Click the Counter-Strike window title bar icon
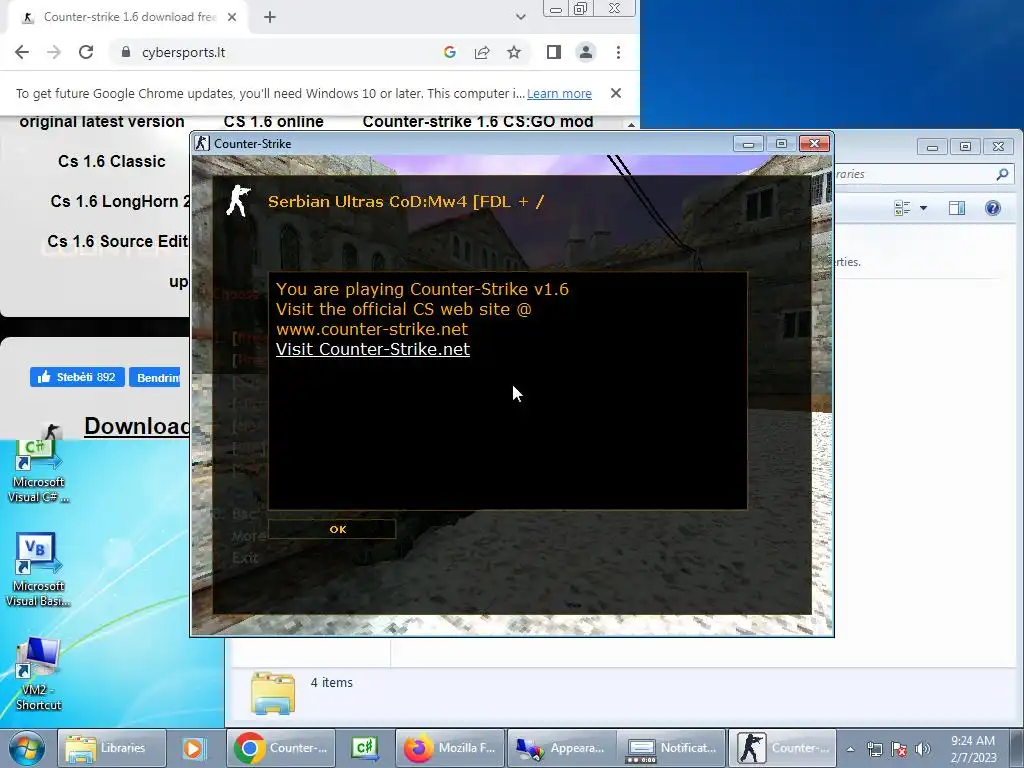Viewport: 1024px width, 768px height. click(x=202, y=144)
